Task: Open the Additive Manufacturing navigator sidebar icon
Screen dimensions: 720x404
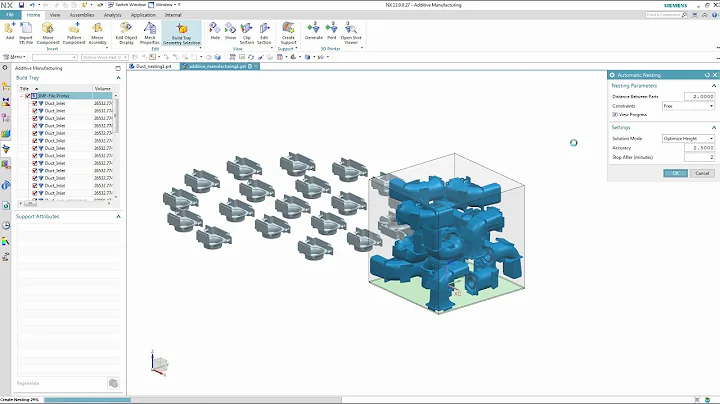Action: coord(6,149)
